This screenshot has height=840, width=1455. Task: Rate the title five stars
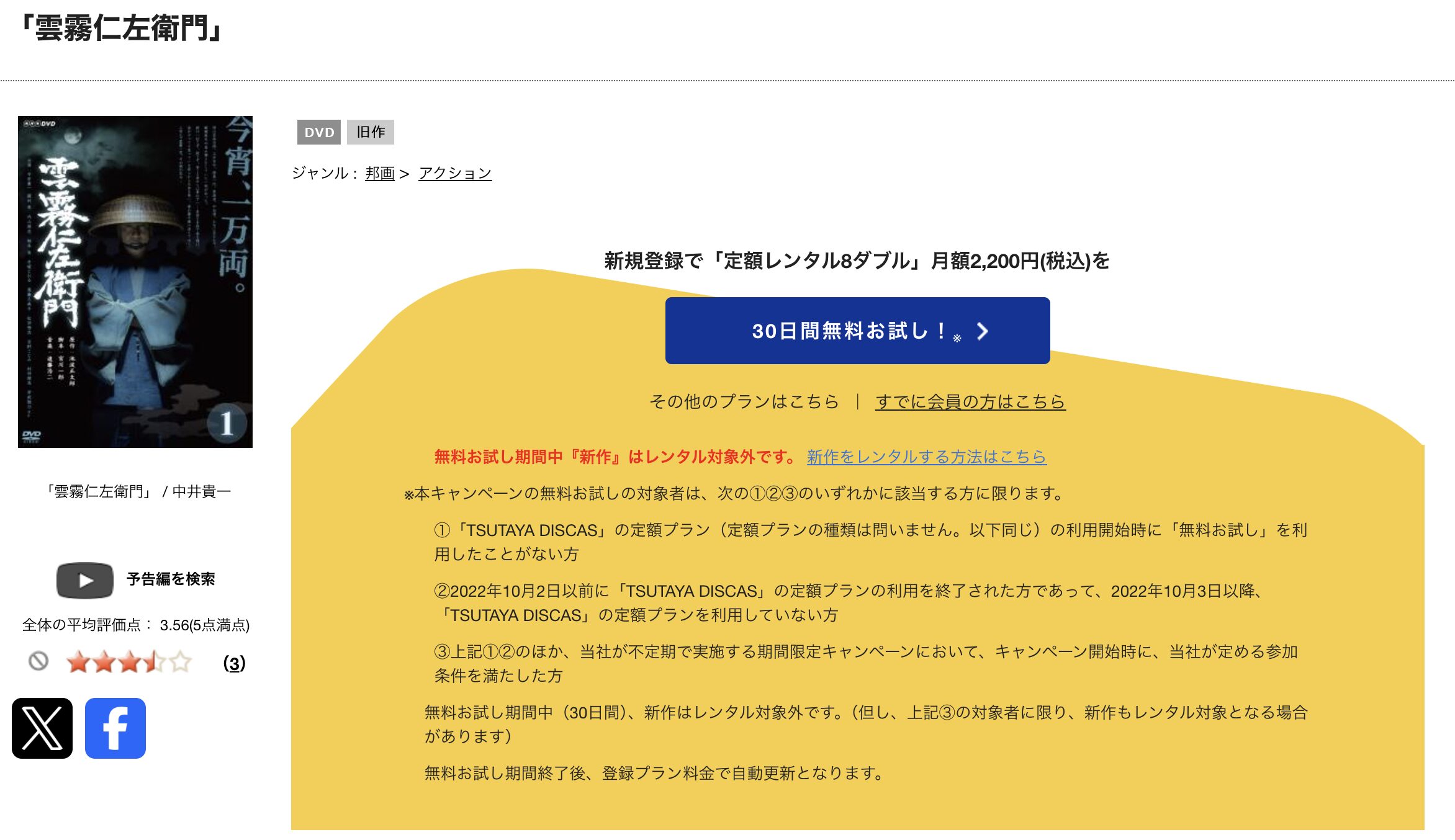(x=180, y=662)
